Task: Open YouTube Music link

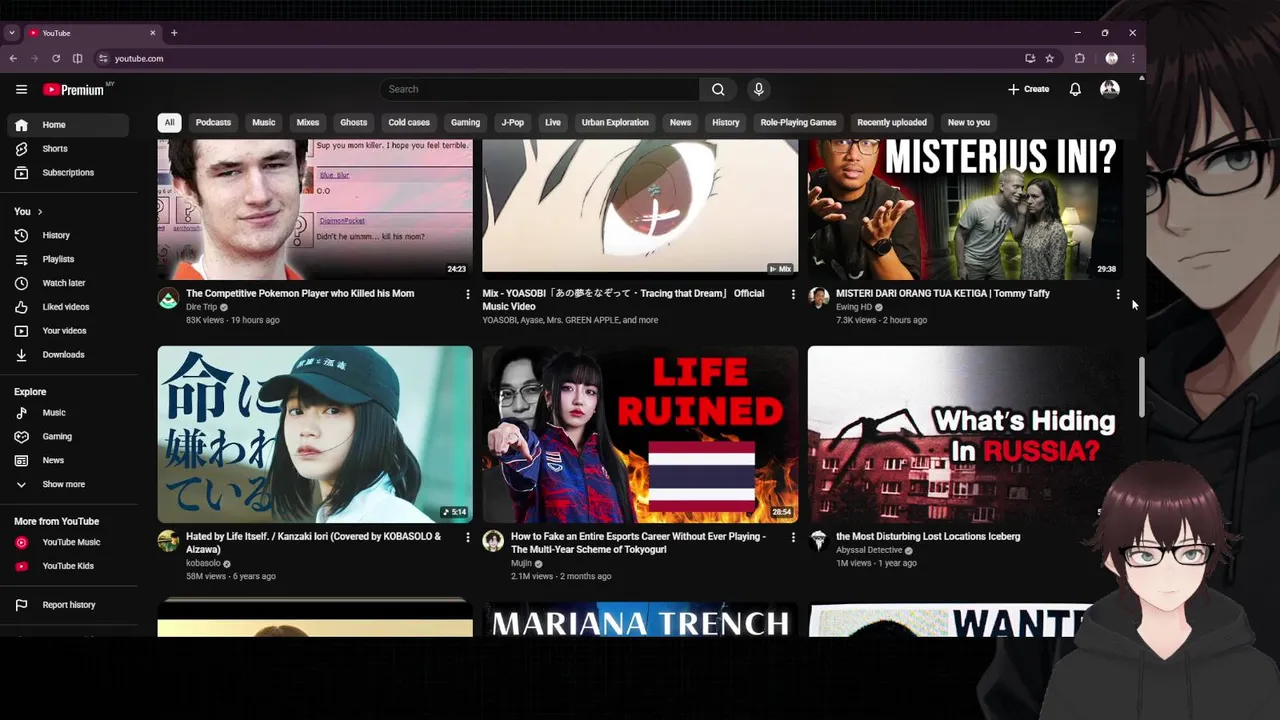Action: point(68,542)
